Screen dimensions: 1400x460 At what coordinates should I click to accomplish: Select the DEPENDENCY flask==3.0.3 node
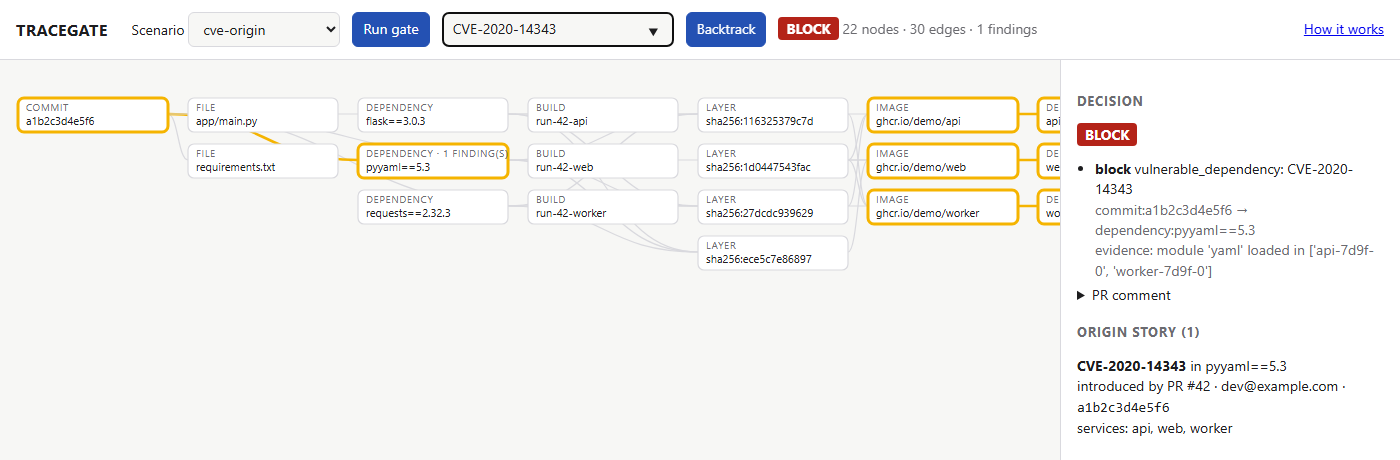click(433, 115)
